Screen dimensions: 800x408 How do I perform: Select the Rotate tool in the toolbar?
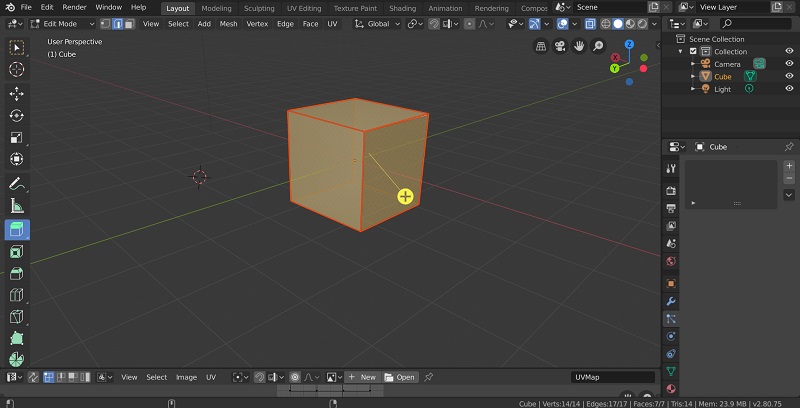(17, 115)
